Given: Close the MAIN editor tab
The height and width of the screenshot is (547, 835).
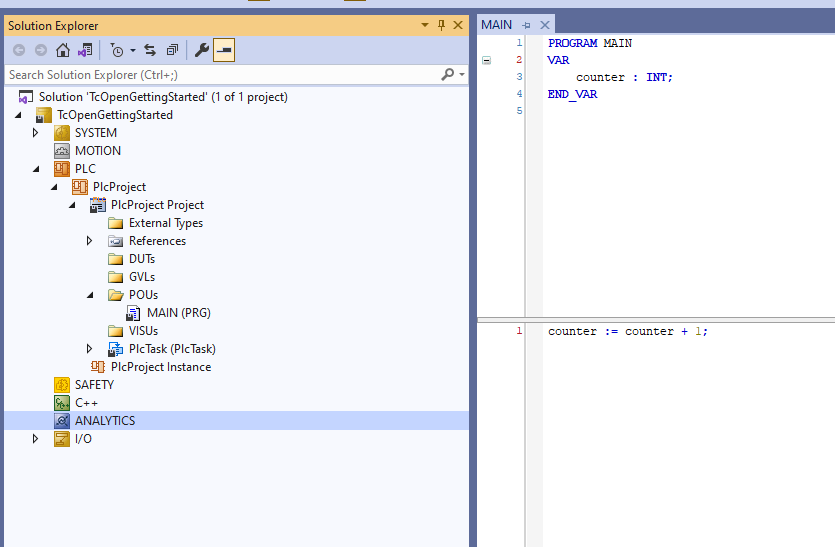Looking at the screenshot, I should tap(544, 25).
